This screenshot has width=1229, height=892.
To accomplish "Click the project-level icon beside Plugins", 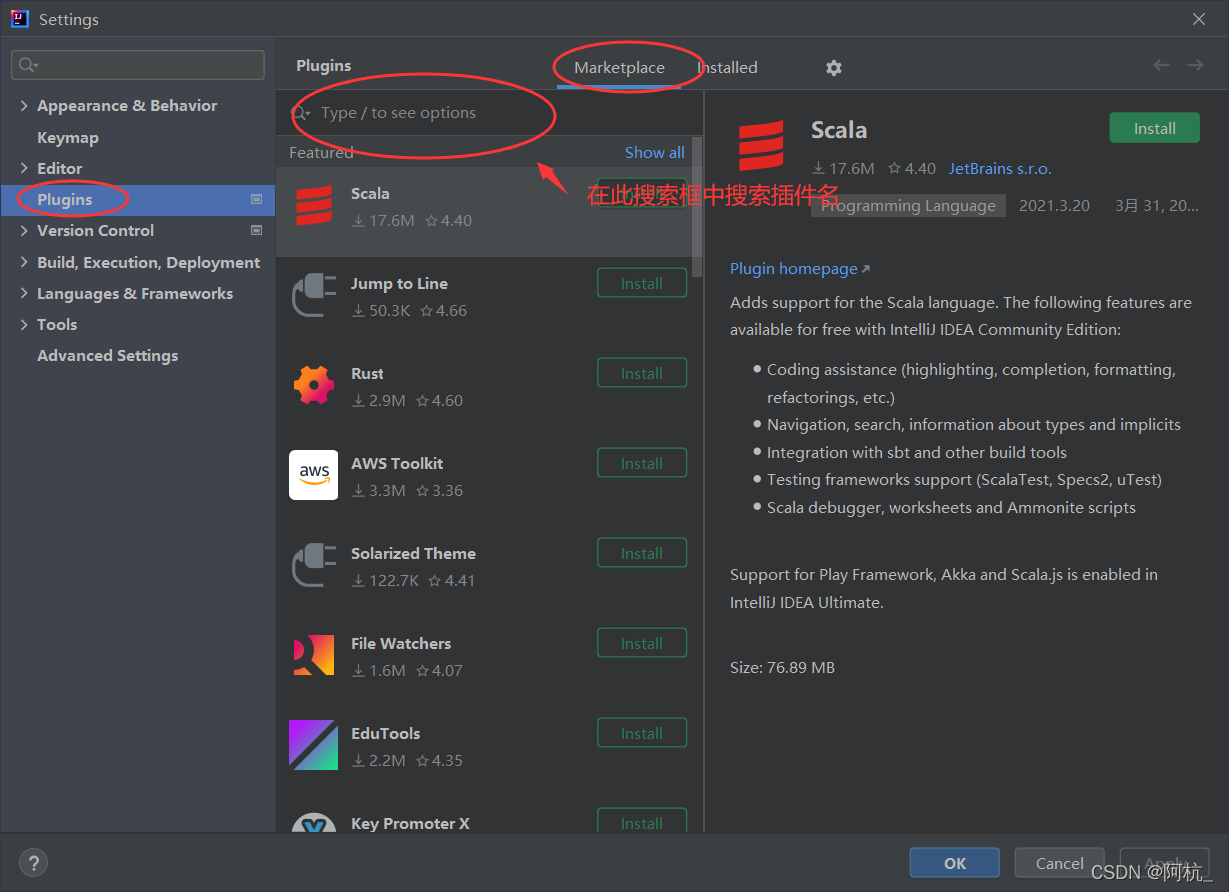I will pyautogui.click(x=256, y=200).
